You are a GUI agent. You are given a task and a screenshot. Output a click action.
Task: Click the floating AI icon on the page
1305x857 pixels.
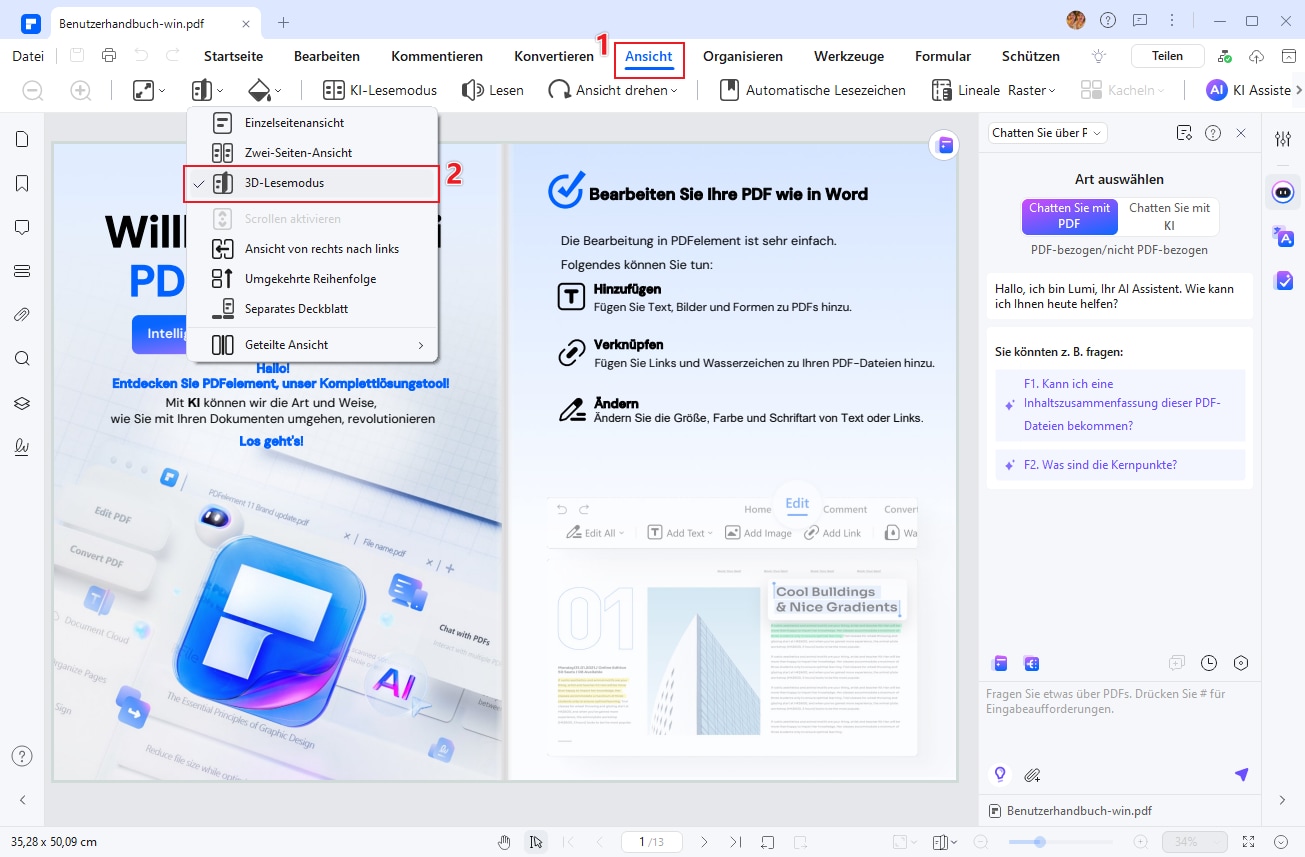tap(943, 145)
